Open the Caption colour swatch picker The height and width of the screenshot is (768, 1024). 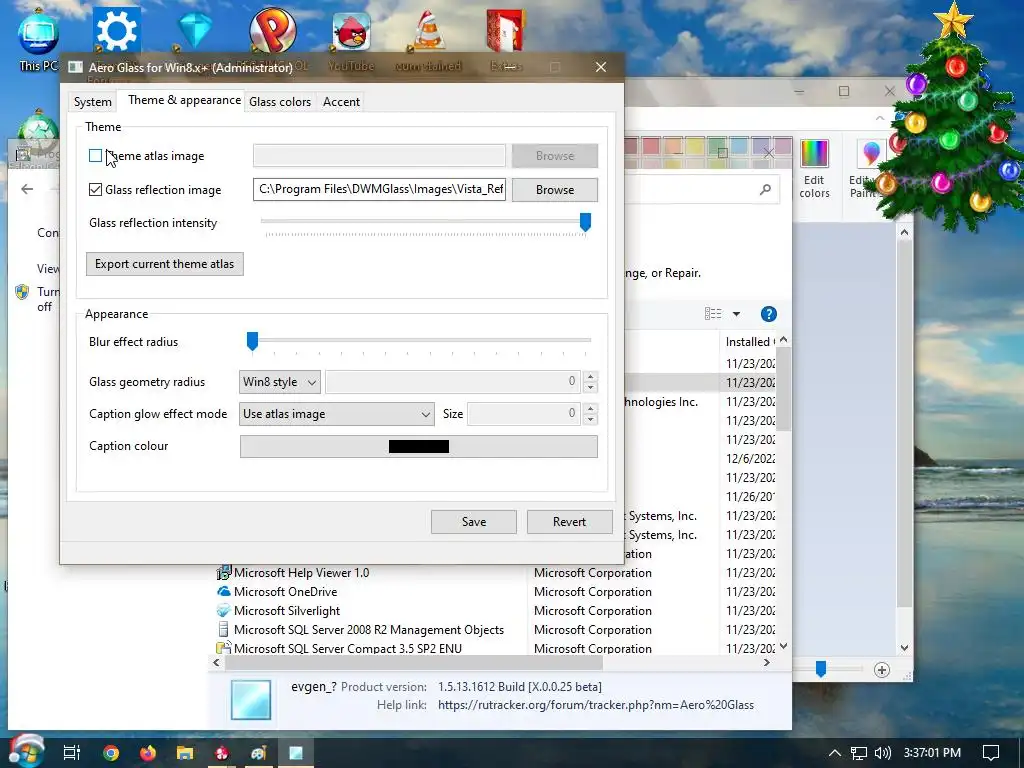pyautogui.click(x=419, y=446)
